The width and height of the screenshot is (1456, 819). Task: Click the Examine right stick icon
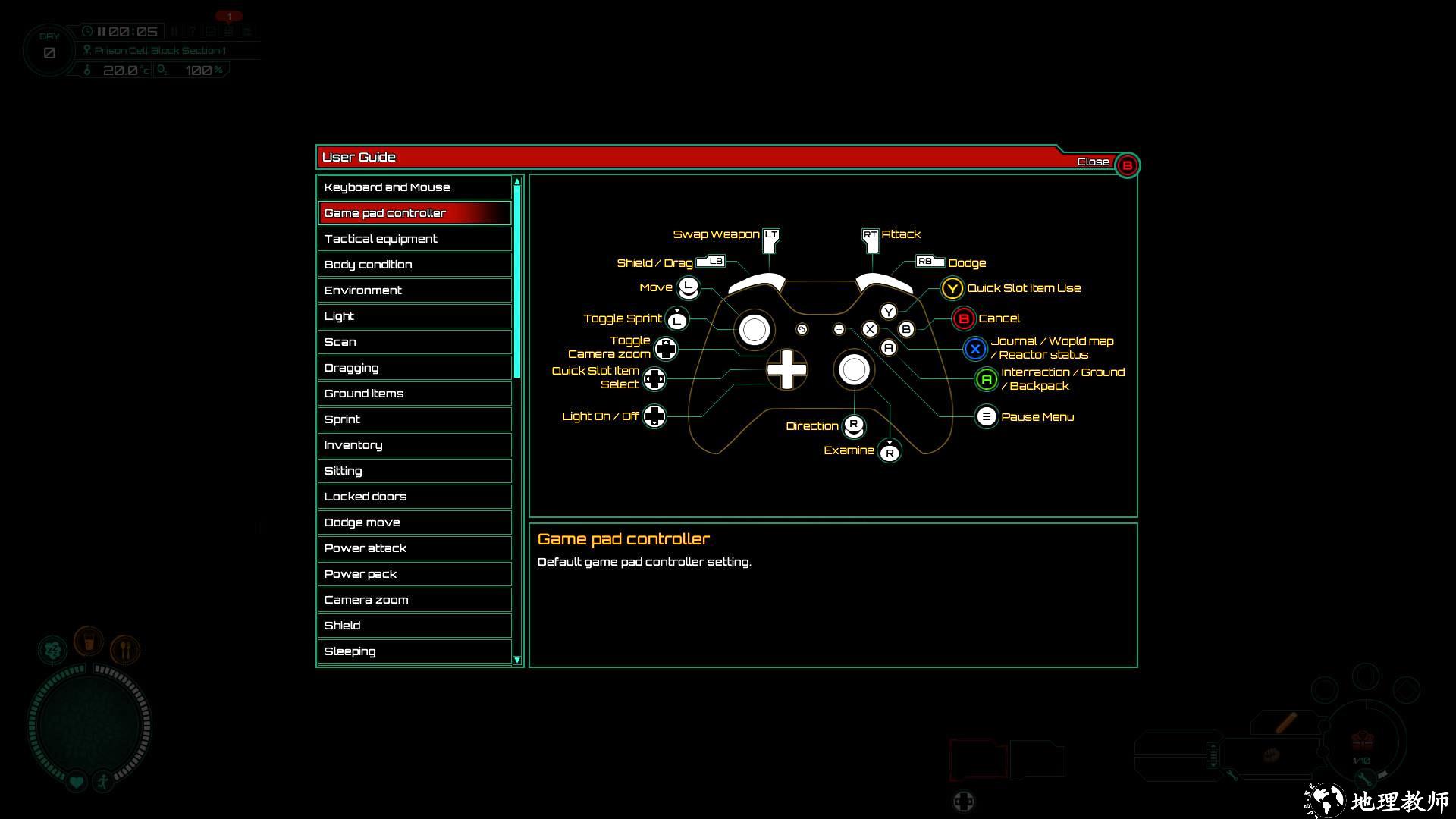[889, 452]
